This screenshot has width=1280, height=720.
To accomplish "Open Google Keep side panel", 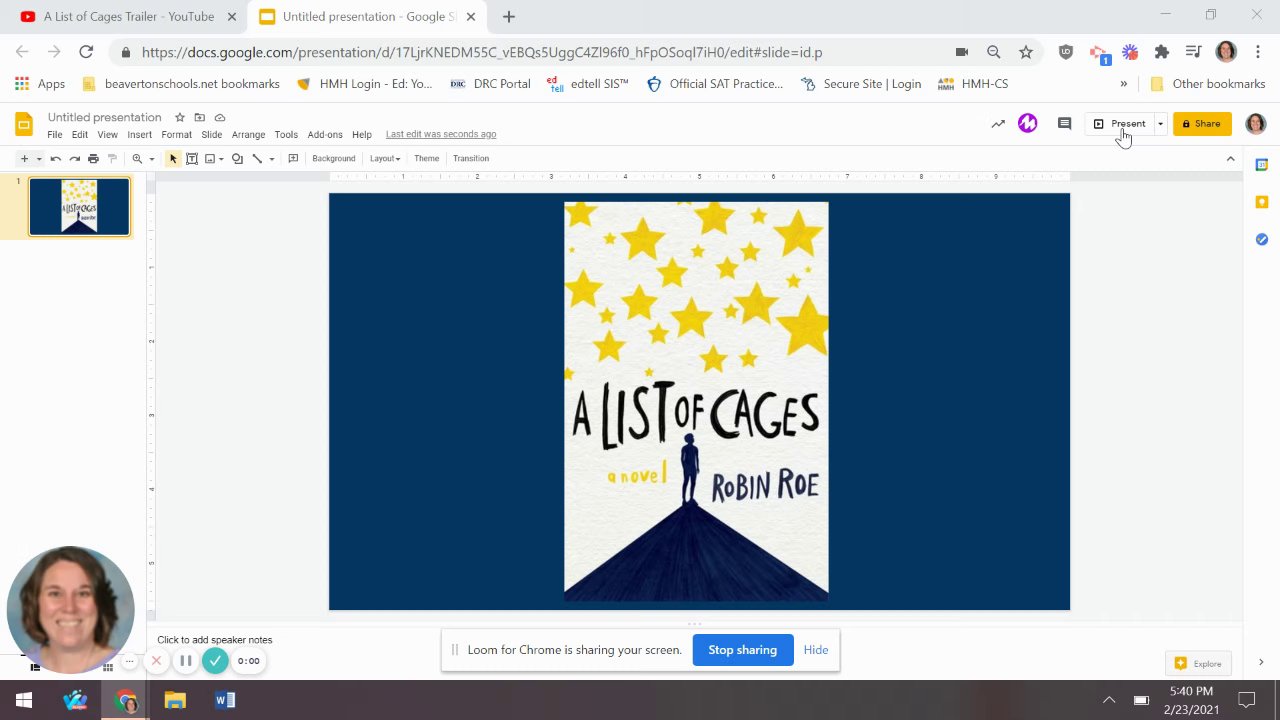I will [x=1262, y=202].
